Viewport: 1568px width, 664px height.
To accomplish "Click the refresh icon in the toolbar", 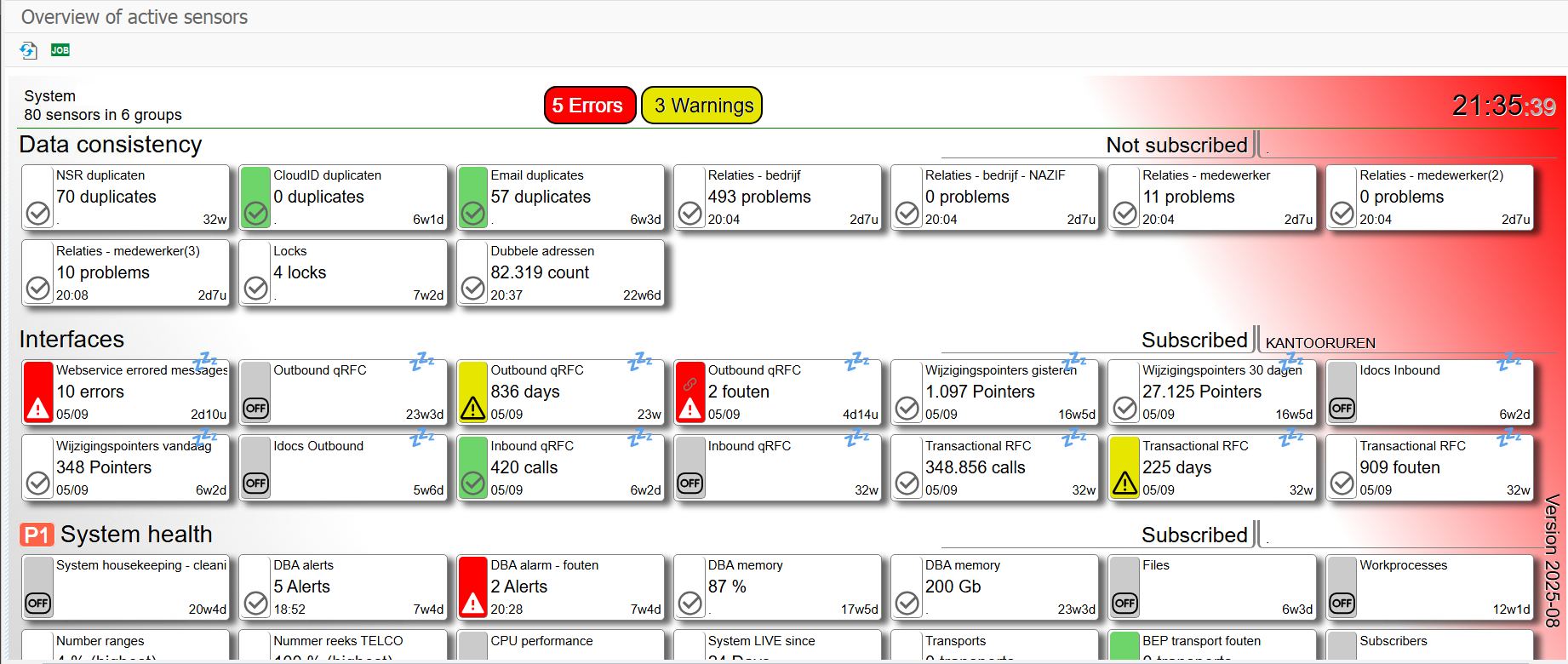I will pyautogui.click(x=28, y=50).
